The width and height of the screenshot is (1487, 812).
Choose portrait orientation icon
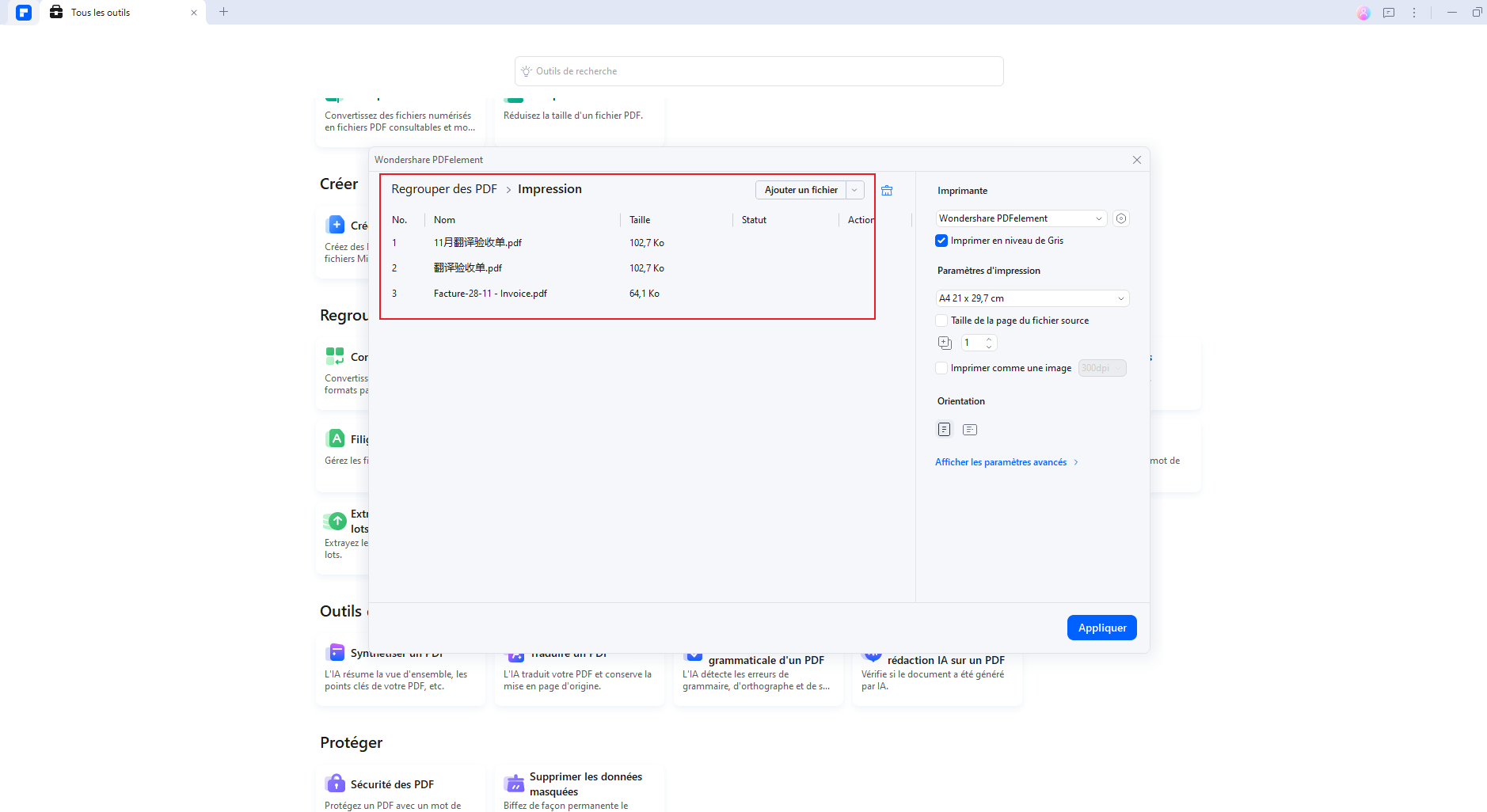(x=944, y=429)
